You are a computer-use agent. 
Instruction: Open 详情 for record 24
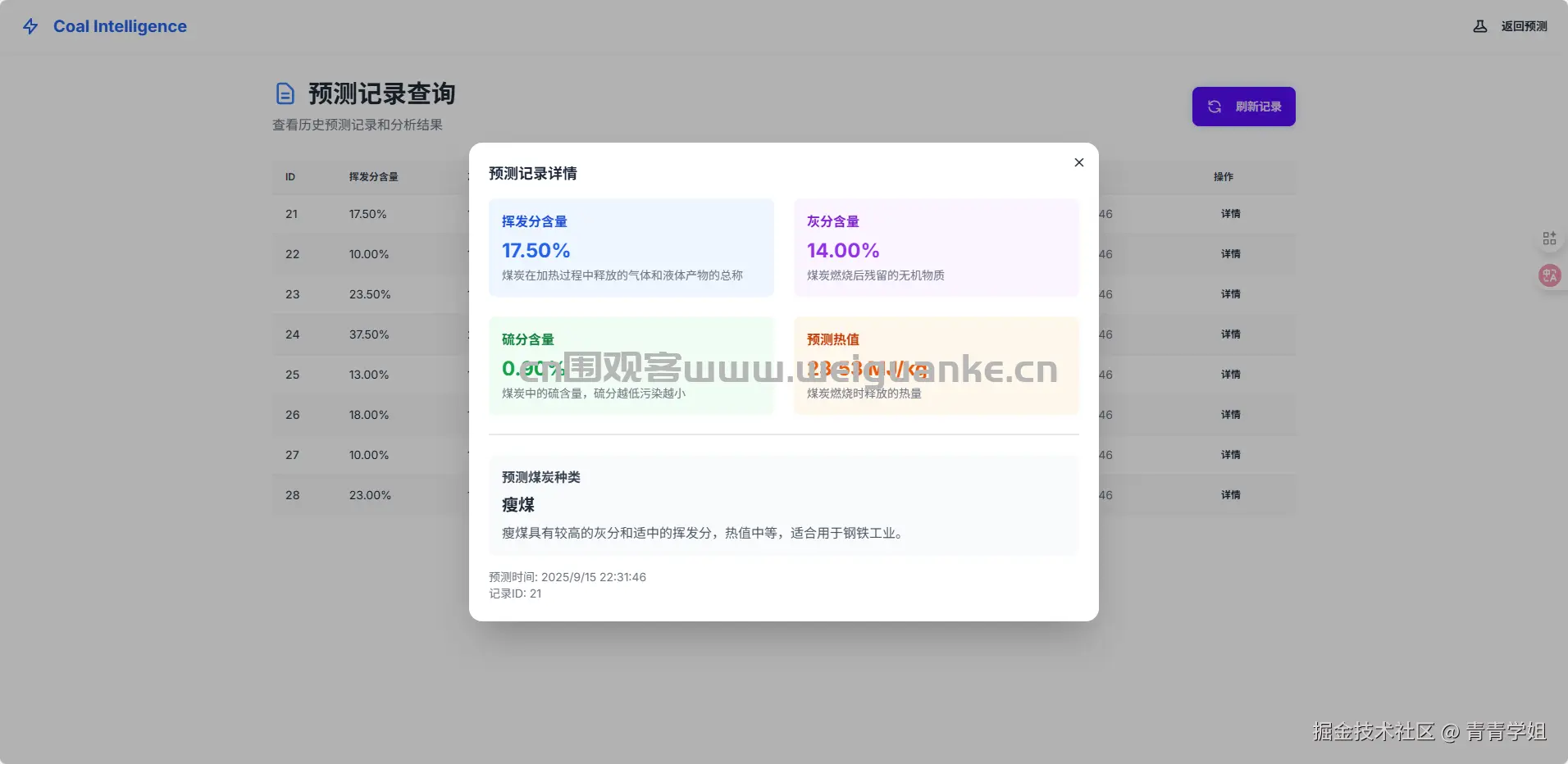(1231, 334)
